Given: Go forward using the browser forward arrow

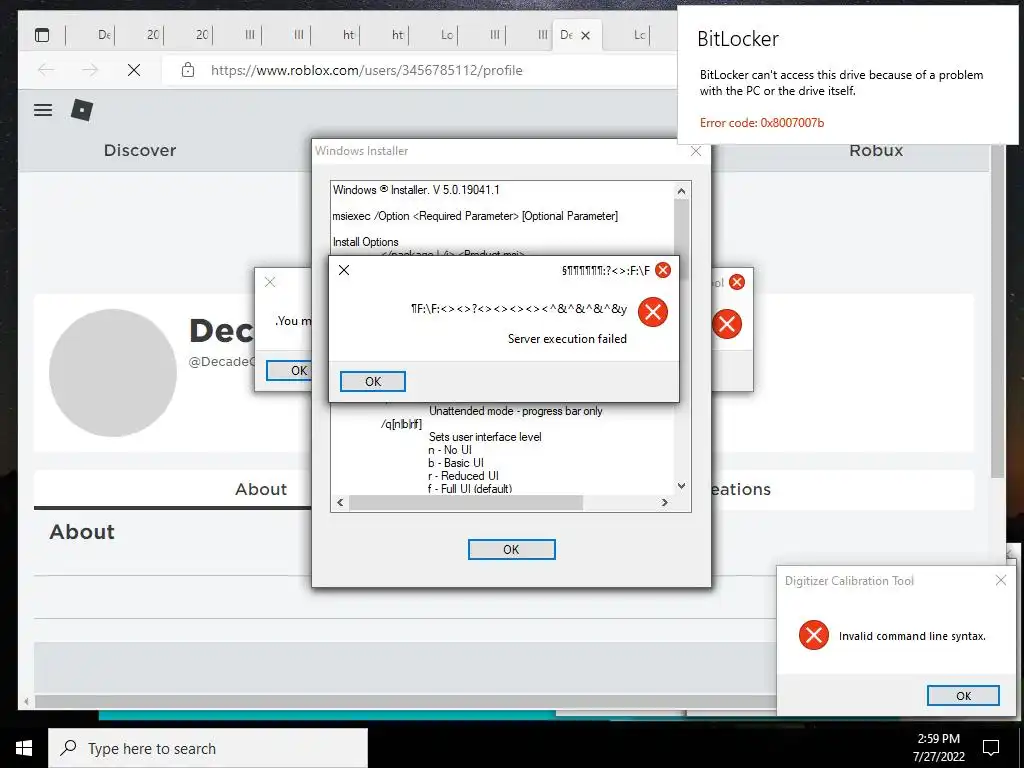Looking at the screenshot, I should [90, 70].
